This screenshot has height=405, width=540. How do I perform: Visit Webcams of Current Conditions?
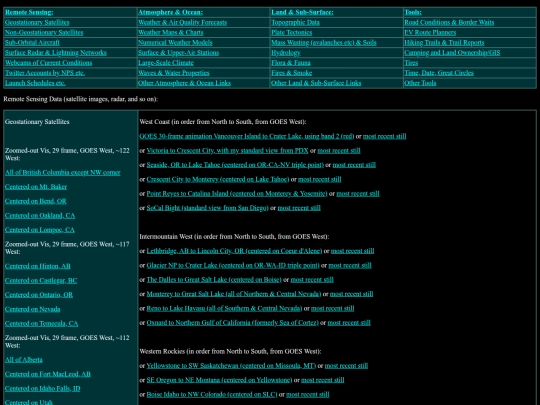[48, 63]
